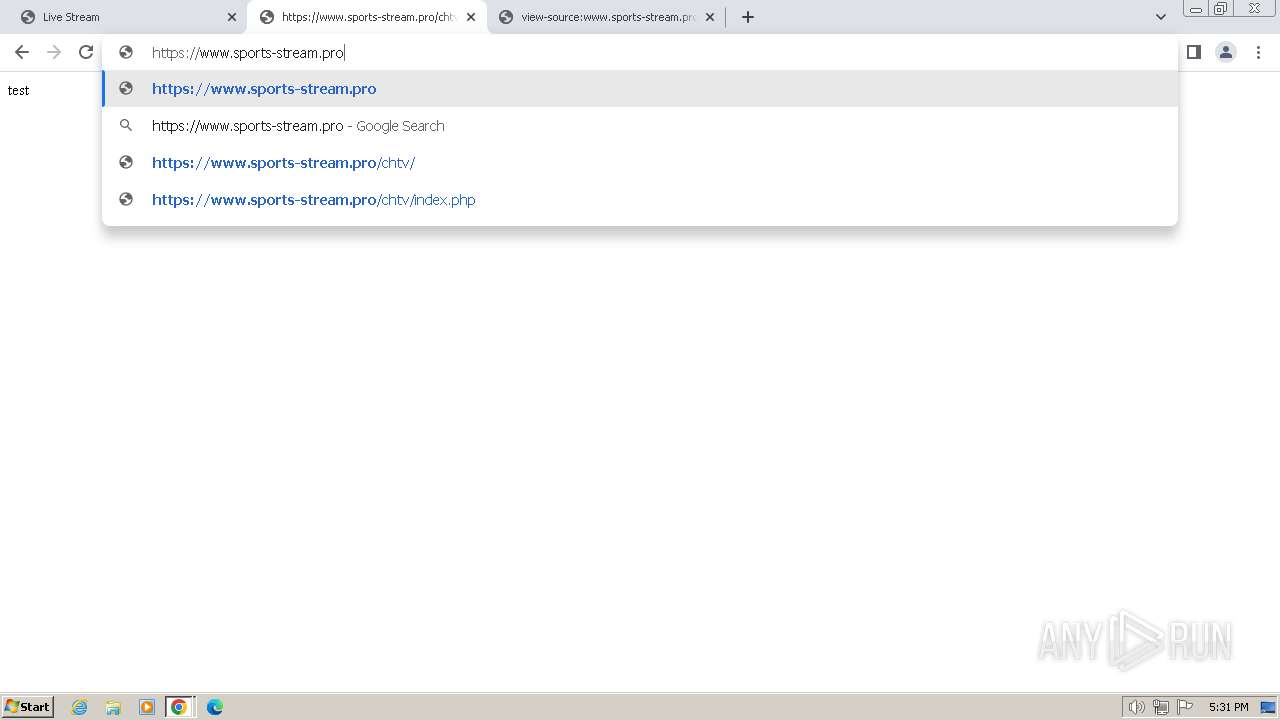Switch to the sports-stream.pro/chtv tab
This screenshot has width=1280, height=720.
(366, 17)
